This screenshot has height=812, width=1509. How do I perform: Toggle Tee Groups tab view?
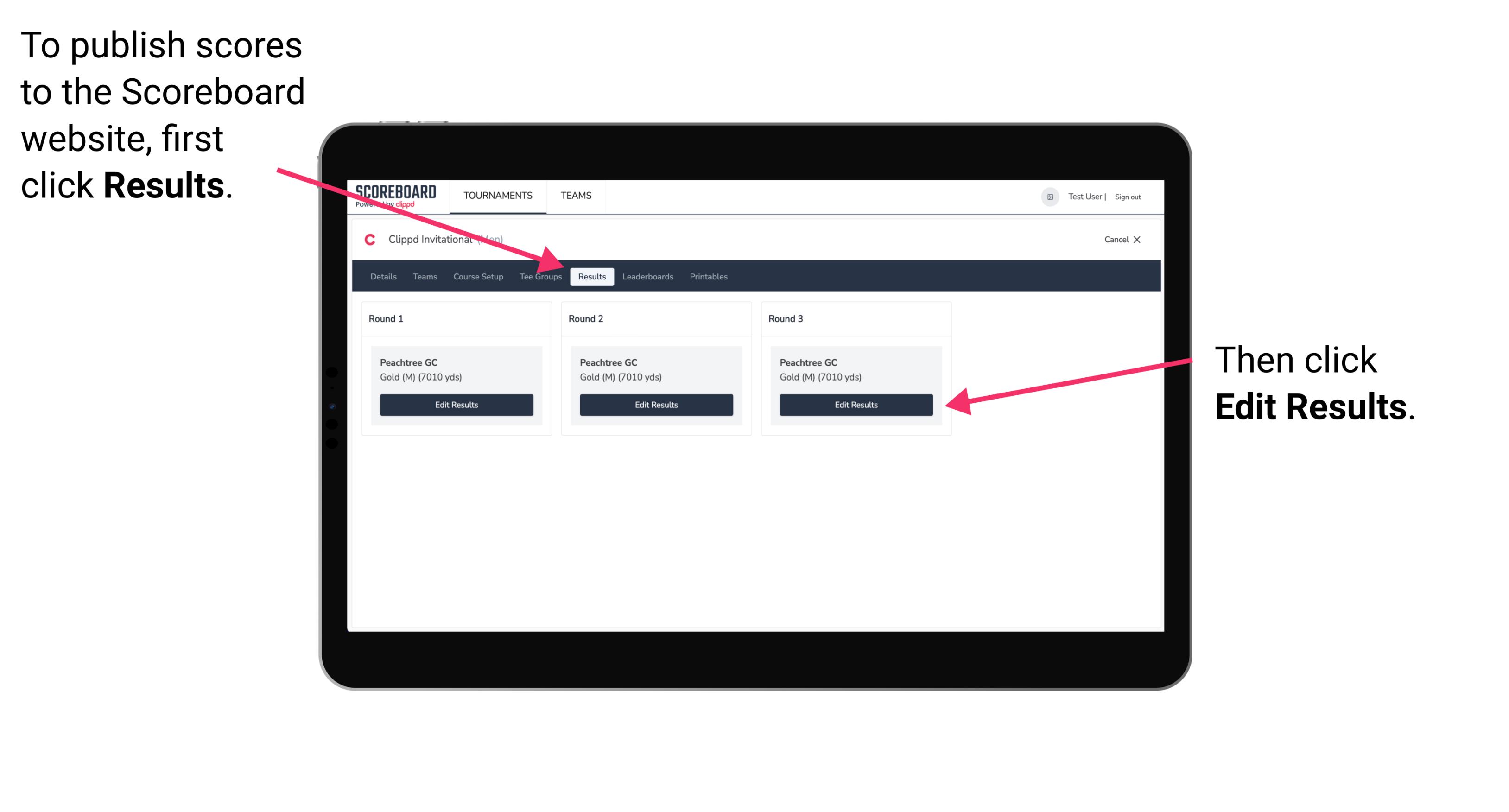click(540, 277)
